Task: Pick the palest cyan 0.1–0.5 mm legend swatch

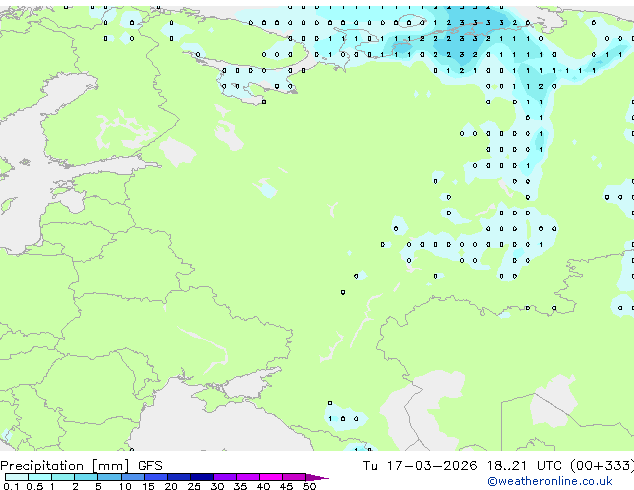Action: pyautogui.click(x=17, y=477)
